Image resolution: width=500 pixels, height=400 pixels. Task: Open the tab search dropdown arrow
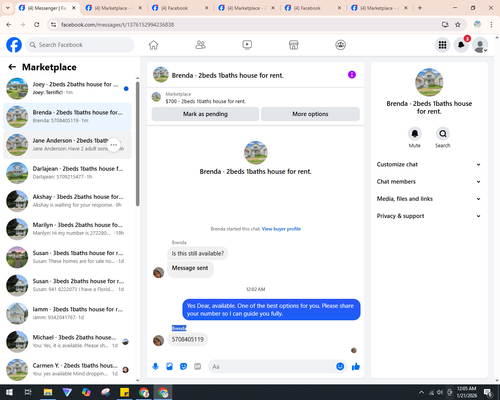click(8, 8)
